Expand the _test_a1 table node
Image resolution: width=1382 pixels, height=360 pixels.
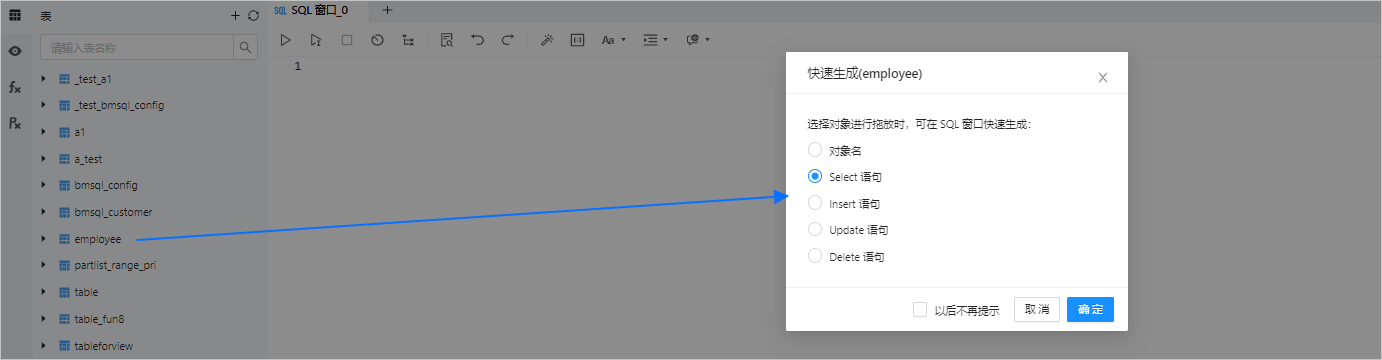point(43,78)
